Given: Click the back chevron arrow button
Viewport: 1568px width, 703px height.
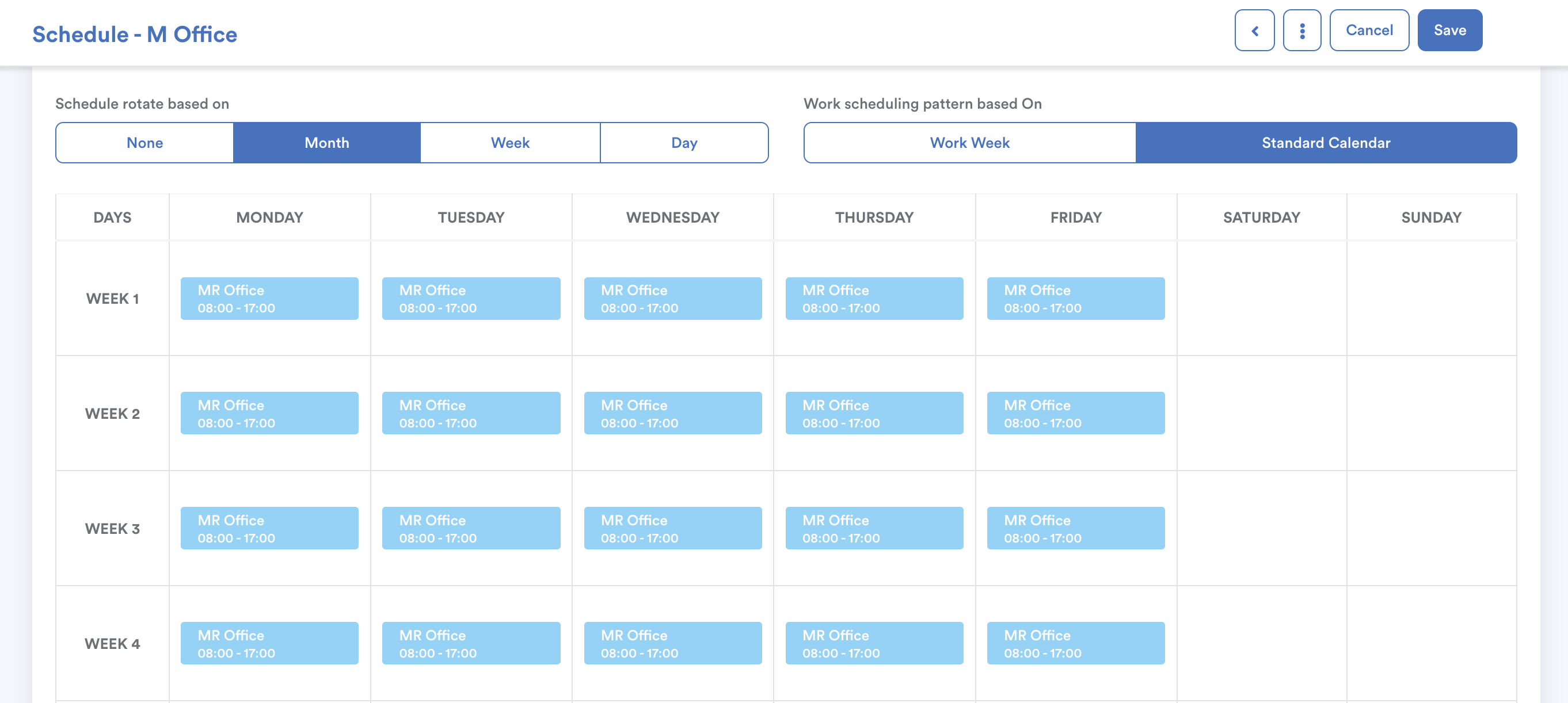Looking at the screenshot, I should [x=1254, y=30].
